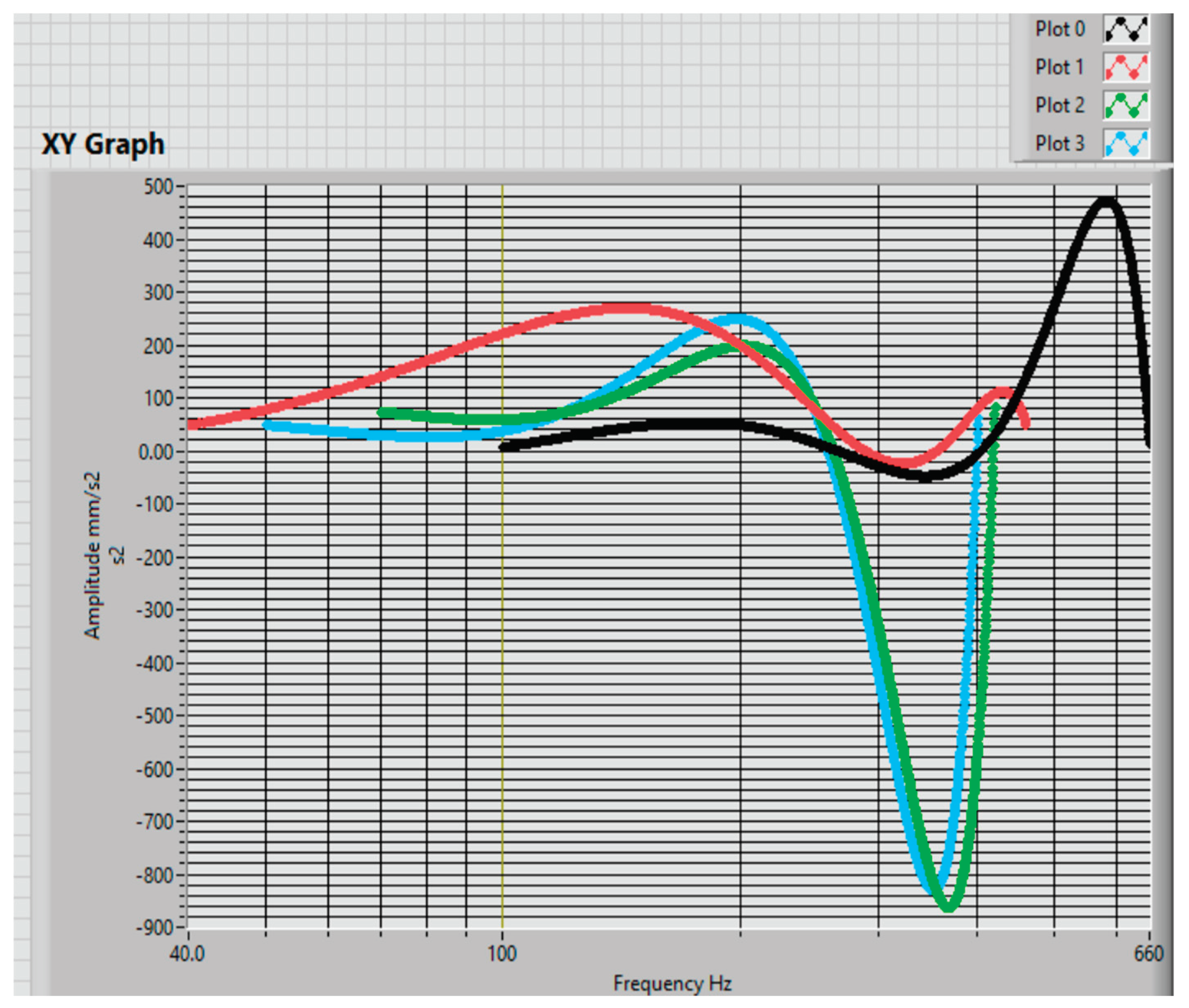Click the Plot 2 green line sample icon
The width and height of the screenshot is (1189, 1008).
tap(1125, 106)
